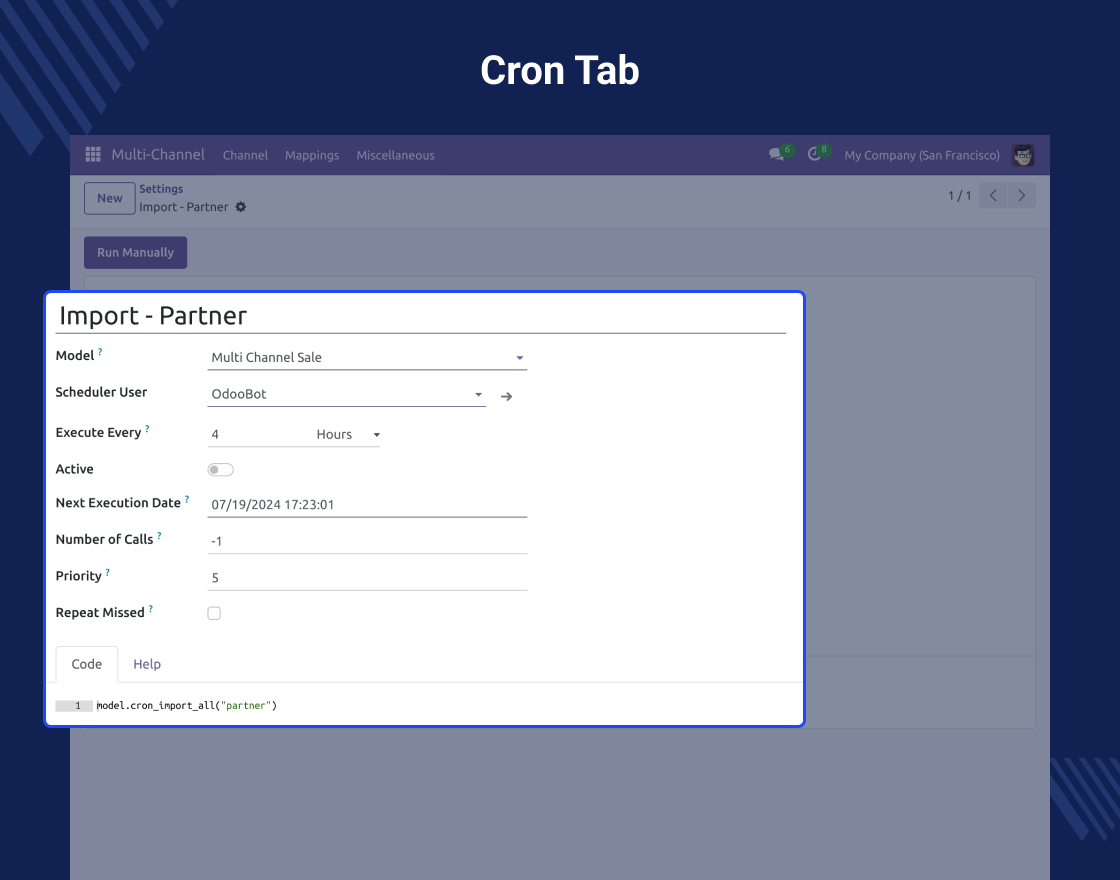Image resolution: width=1120 pixels, height=880 pixels.
Task: Show help tooltip for Model field
Action: pyautogui.click(x=100, y=351)
